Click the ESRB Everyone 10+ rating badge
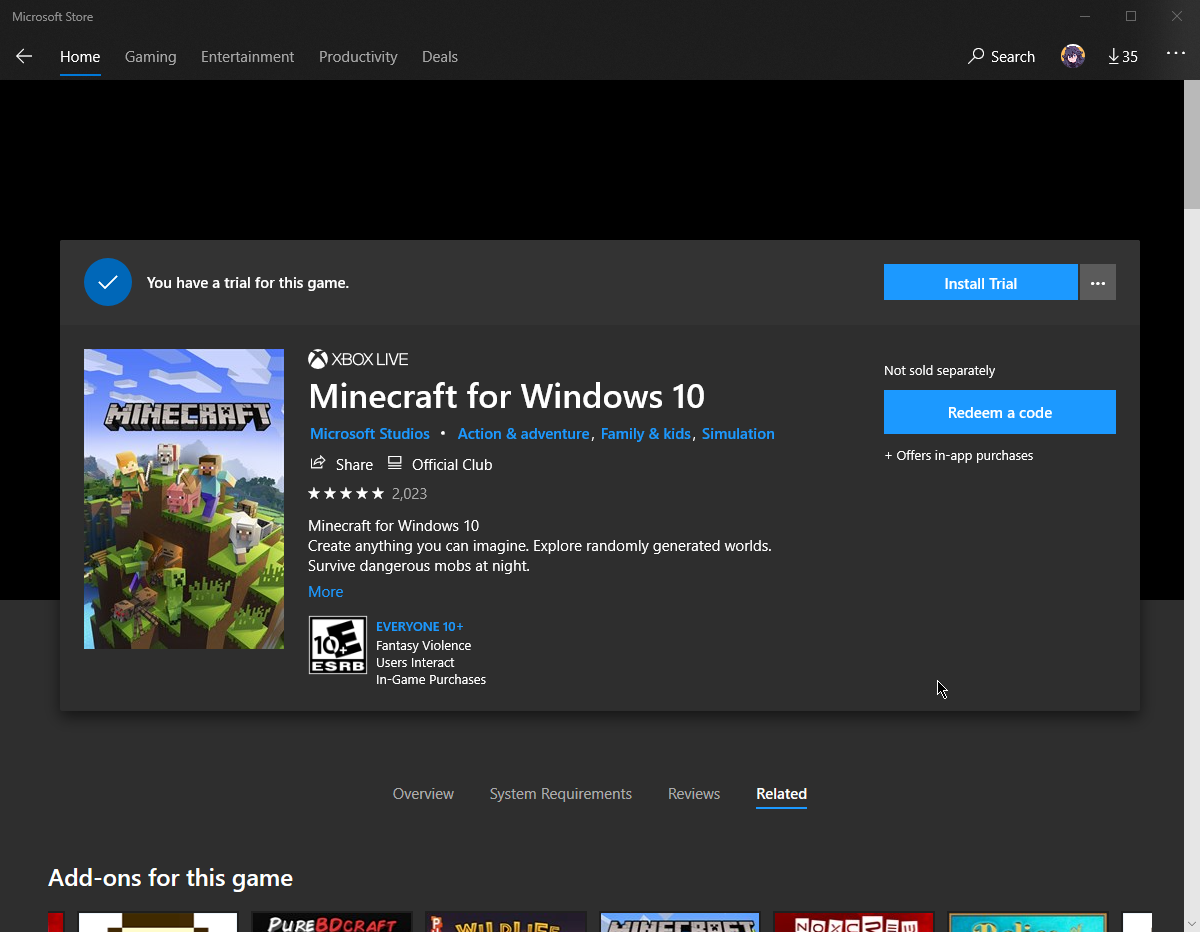The image size is (1200, 932). pos(338,645)
